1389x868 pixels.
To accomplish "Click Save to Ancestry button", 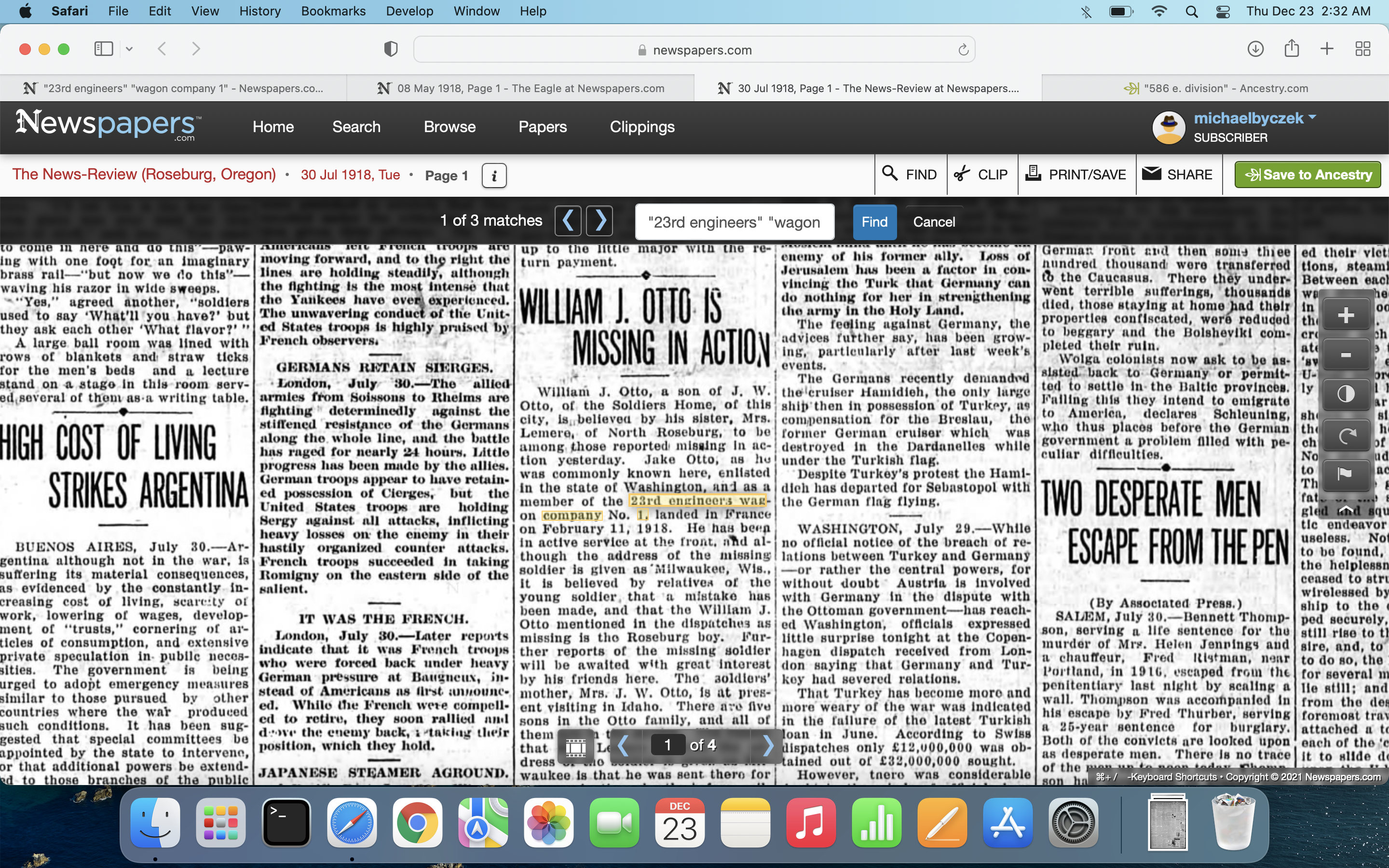I will 1307,175.
